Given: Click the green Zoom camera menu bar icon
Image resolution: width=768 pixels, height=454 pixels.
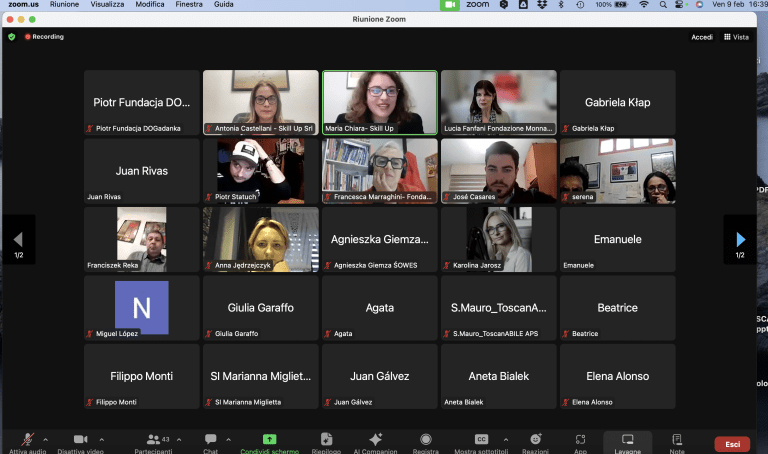Looking at the screenshot, I should tap(450, 4).
